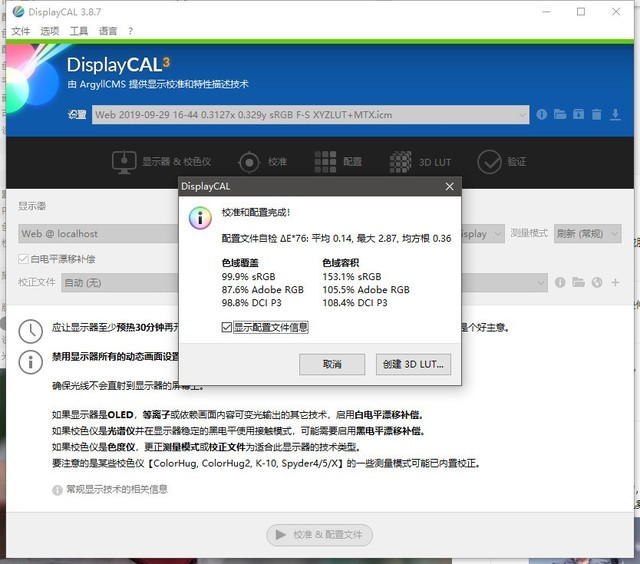Open the File menu (文件)
The height and width of the screenshot is (564, 640).
pos(20,31)
